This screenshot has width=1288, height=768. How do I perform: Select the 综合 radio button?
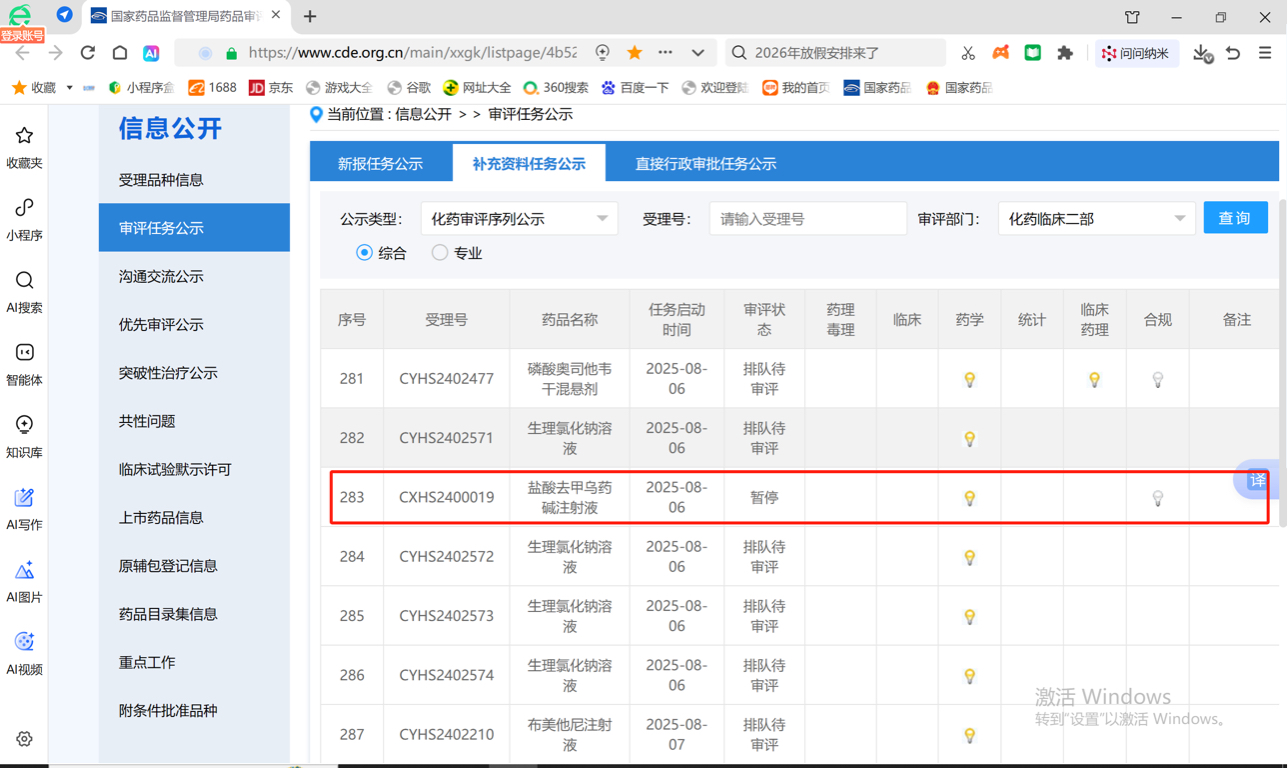(364, 253)
